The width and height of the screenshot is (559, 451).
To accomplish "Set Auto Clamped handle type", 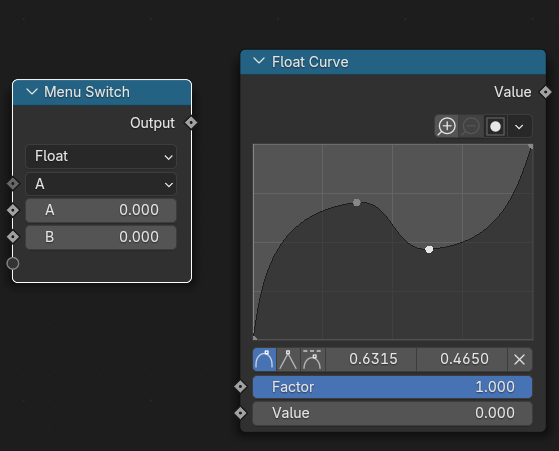I will coord(312,359).
